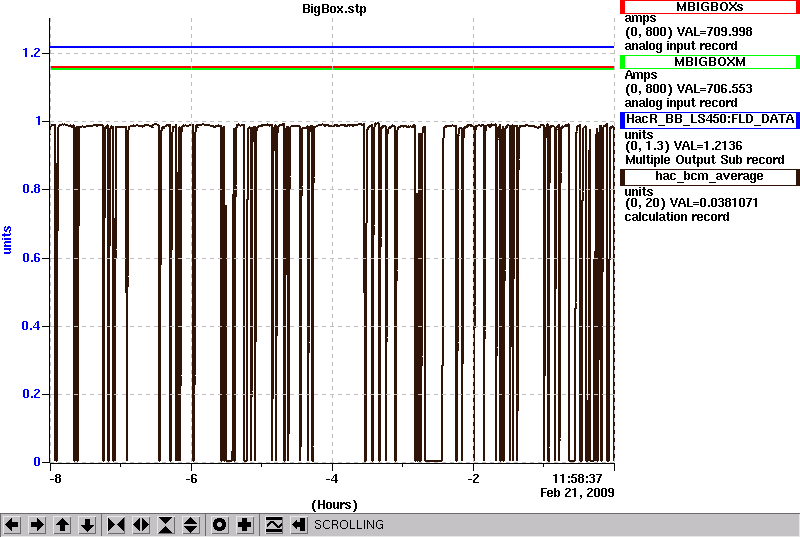The width and height of the screenshot is (800, 537).
Task: Click the auto-scroll arrow-to-bar icon
Action: pyautogui.click(x=299, y=525)
